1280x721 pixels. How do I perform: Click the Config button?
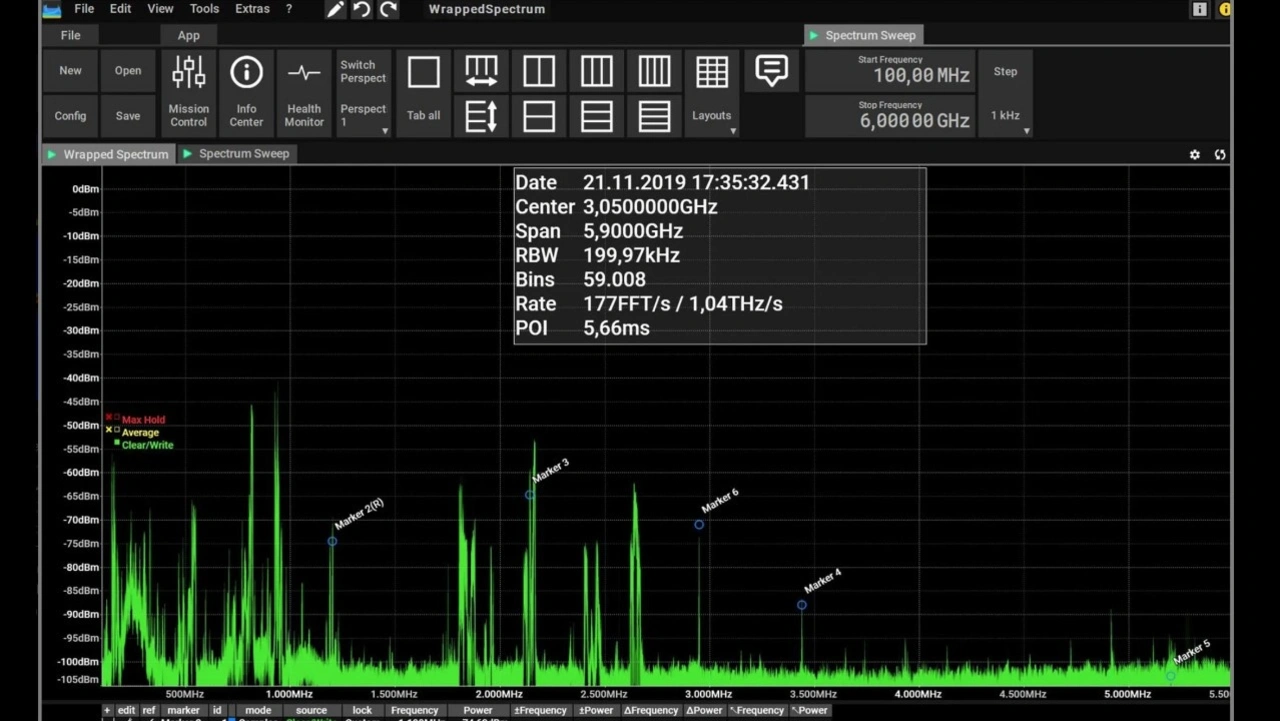click(x=70, y=116)
